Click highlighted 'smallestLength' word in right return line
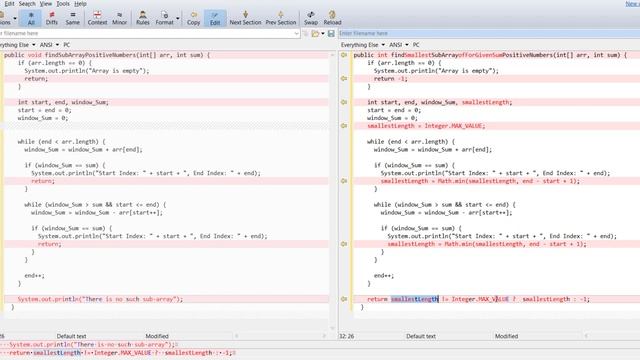 point(414,299)
